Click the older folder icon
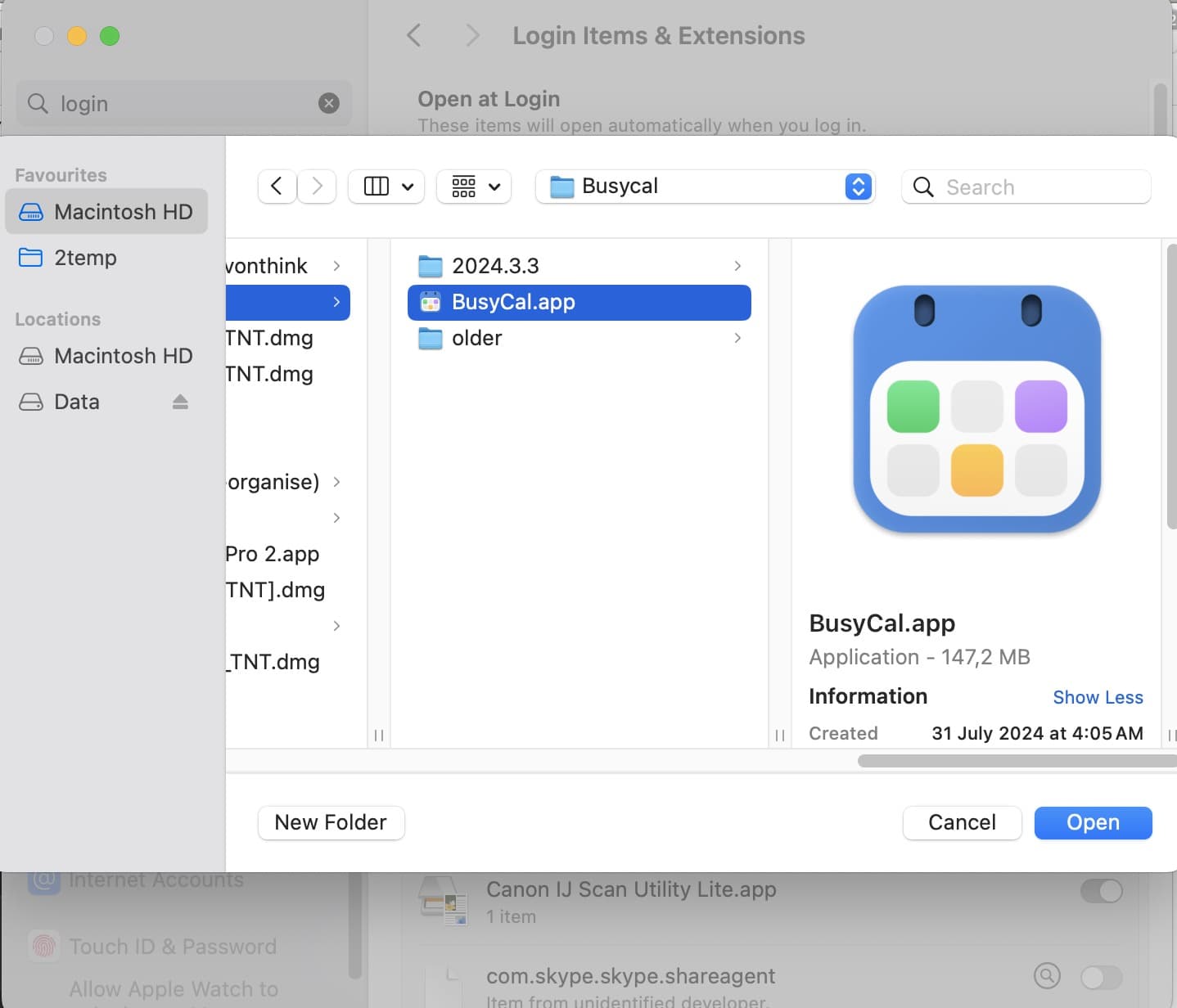 431,338
